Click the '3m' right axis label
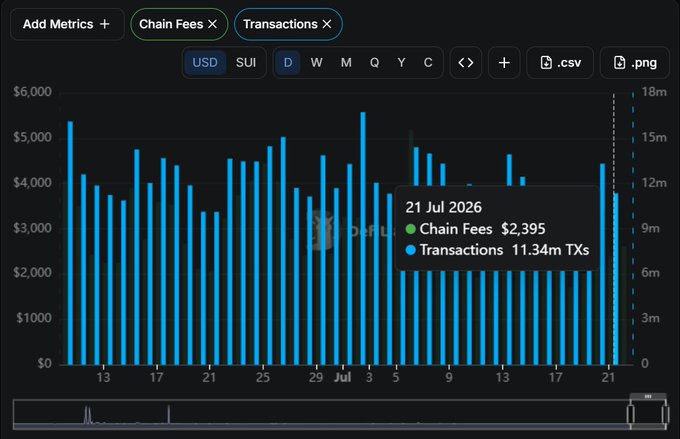The width and height of the screenshot is (680, 439). (x=651, y=318)
